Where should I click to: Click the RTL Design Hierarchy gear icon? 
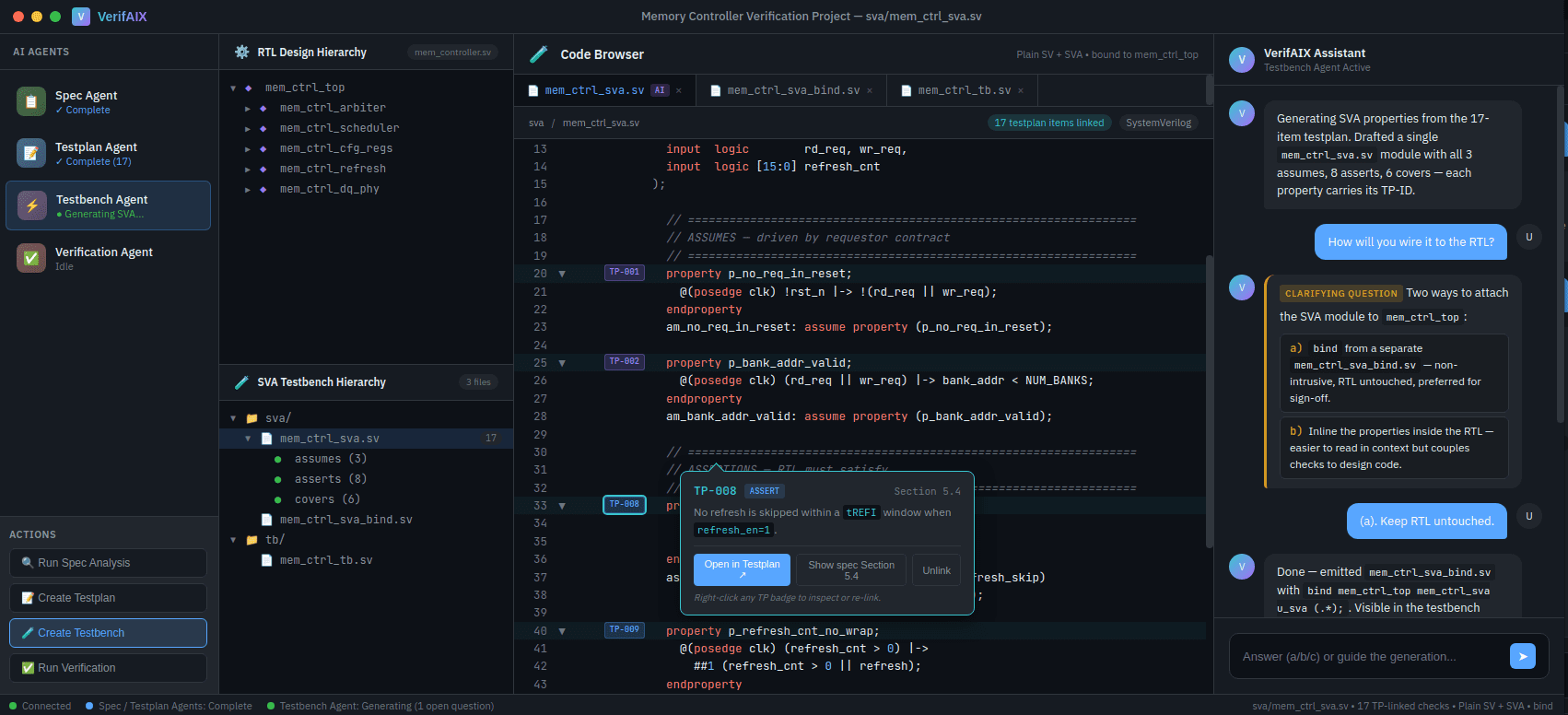241,52
